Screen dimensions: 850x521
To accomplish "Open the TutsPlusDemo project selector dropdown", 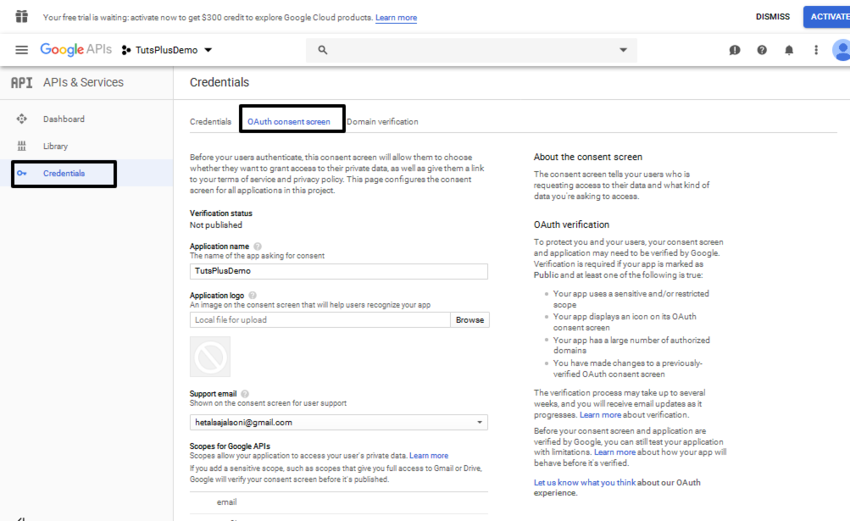I will point(167,50).
